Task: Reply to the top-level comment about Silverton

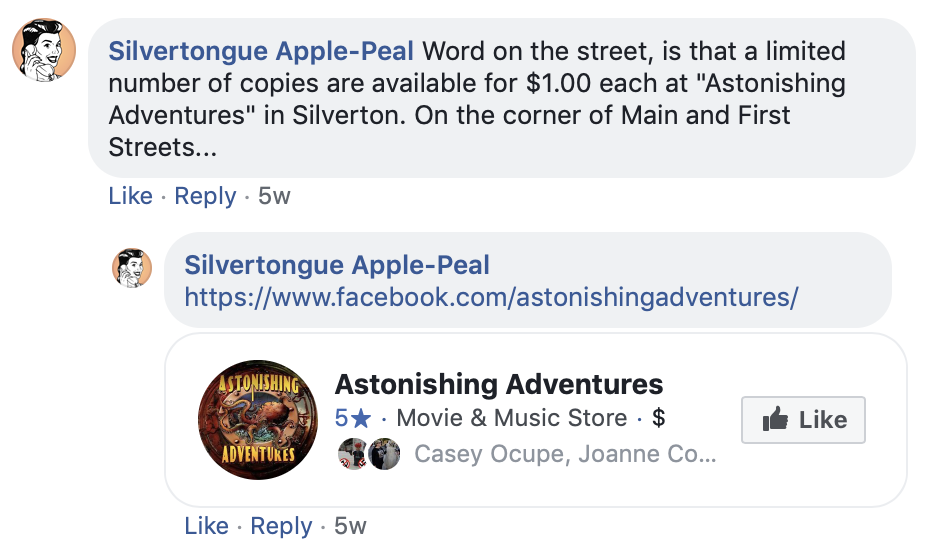Action: [205, 196]
